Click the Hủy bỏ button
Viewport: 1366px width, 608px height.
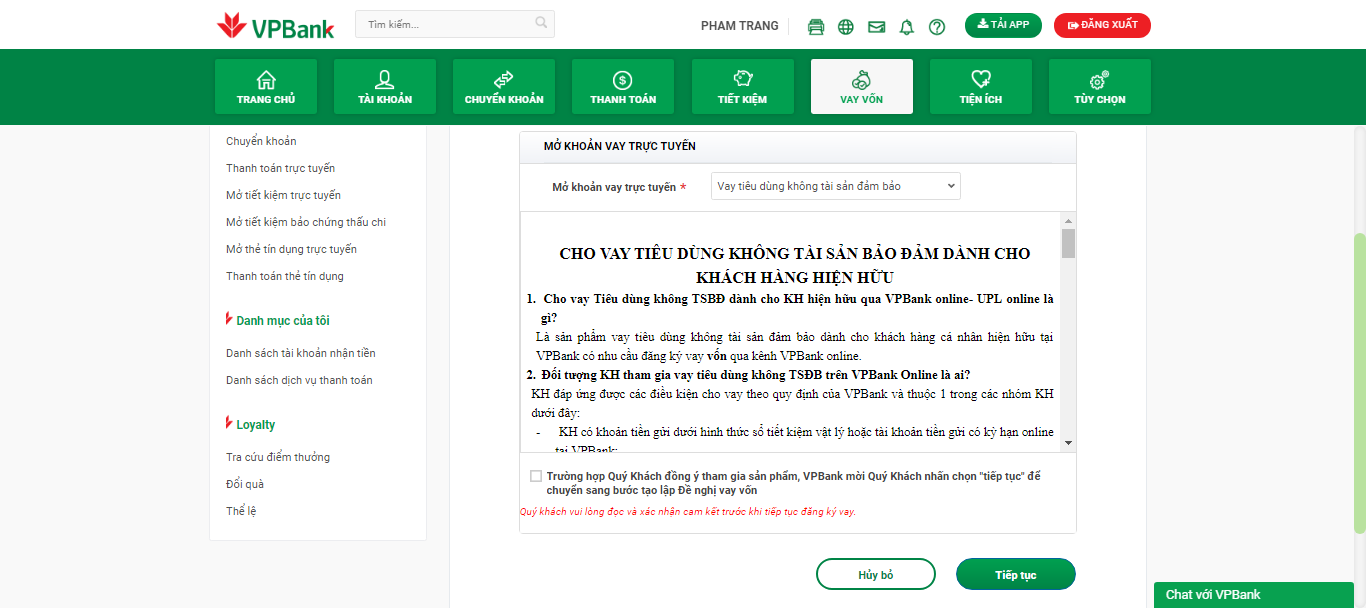click(x=876, y=575)
